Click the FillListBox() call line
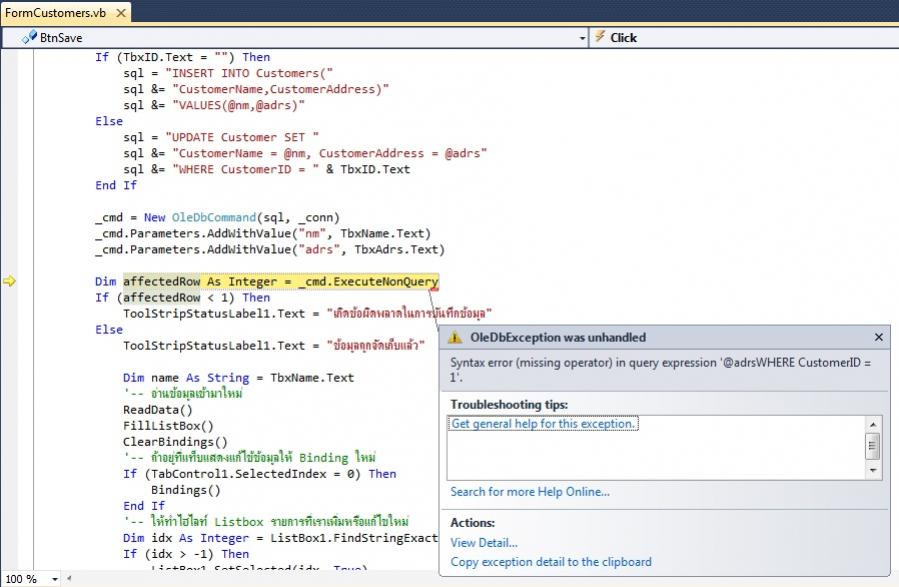Image resolution: width=899 pixels, height=587 pixels. tap(168, 426)
